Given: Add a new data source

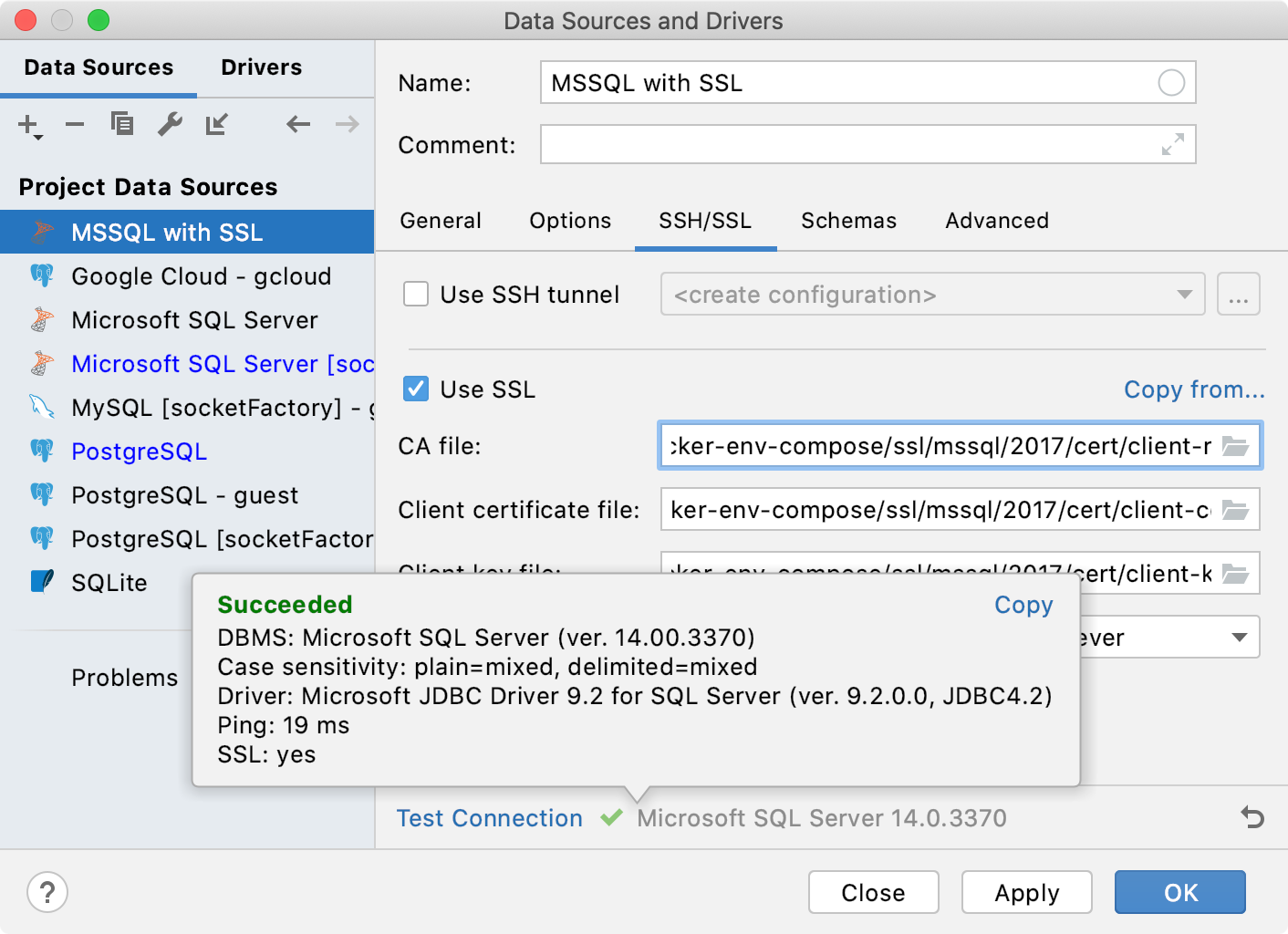Looking at the screenshot, I should [x=27, y=125].
